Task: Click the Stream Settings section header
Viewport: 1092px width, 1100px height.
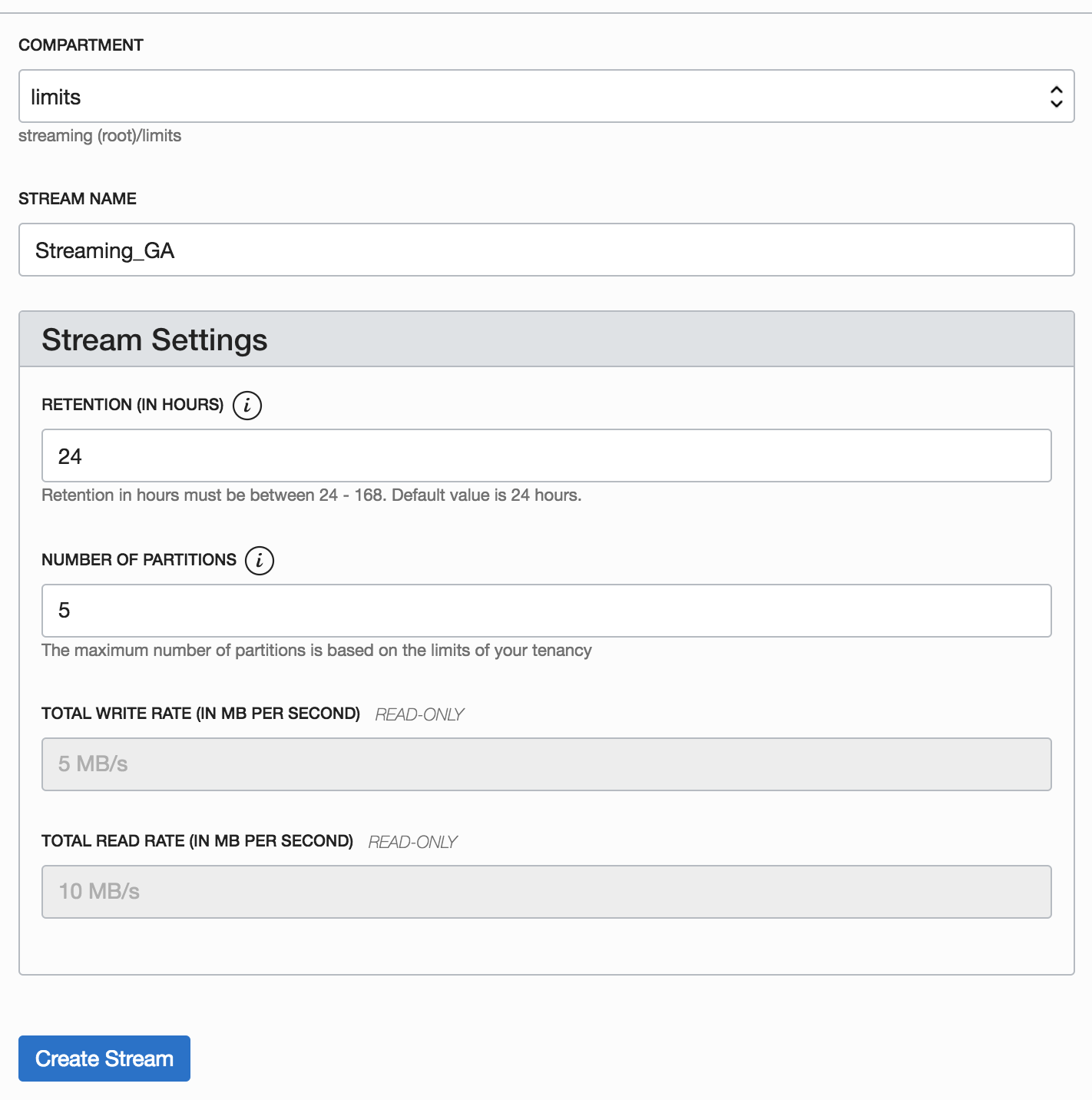Action: 154,340
